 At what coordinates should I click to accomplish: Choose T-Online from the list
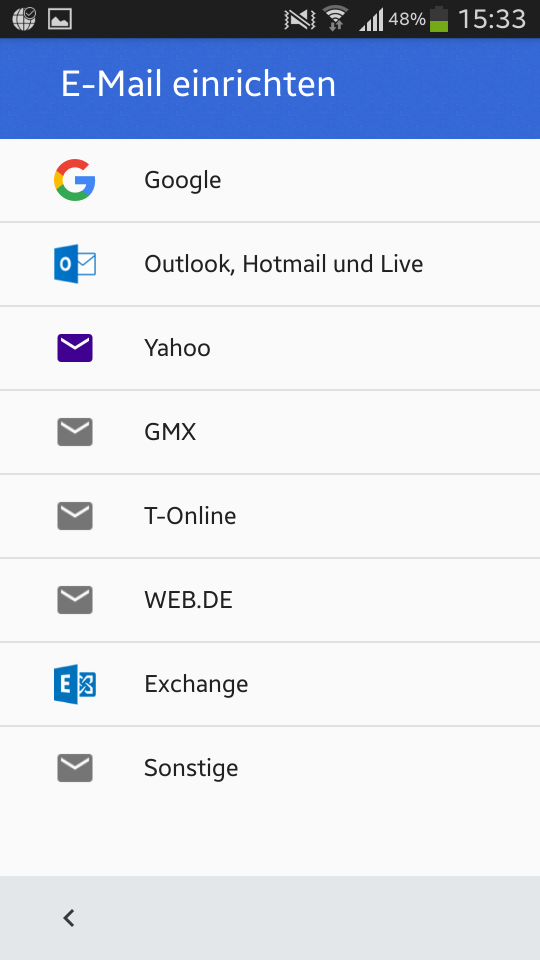point(270,516)
